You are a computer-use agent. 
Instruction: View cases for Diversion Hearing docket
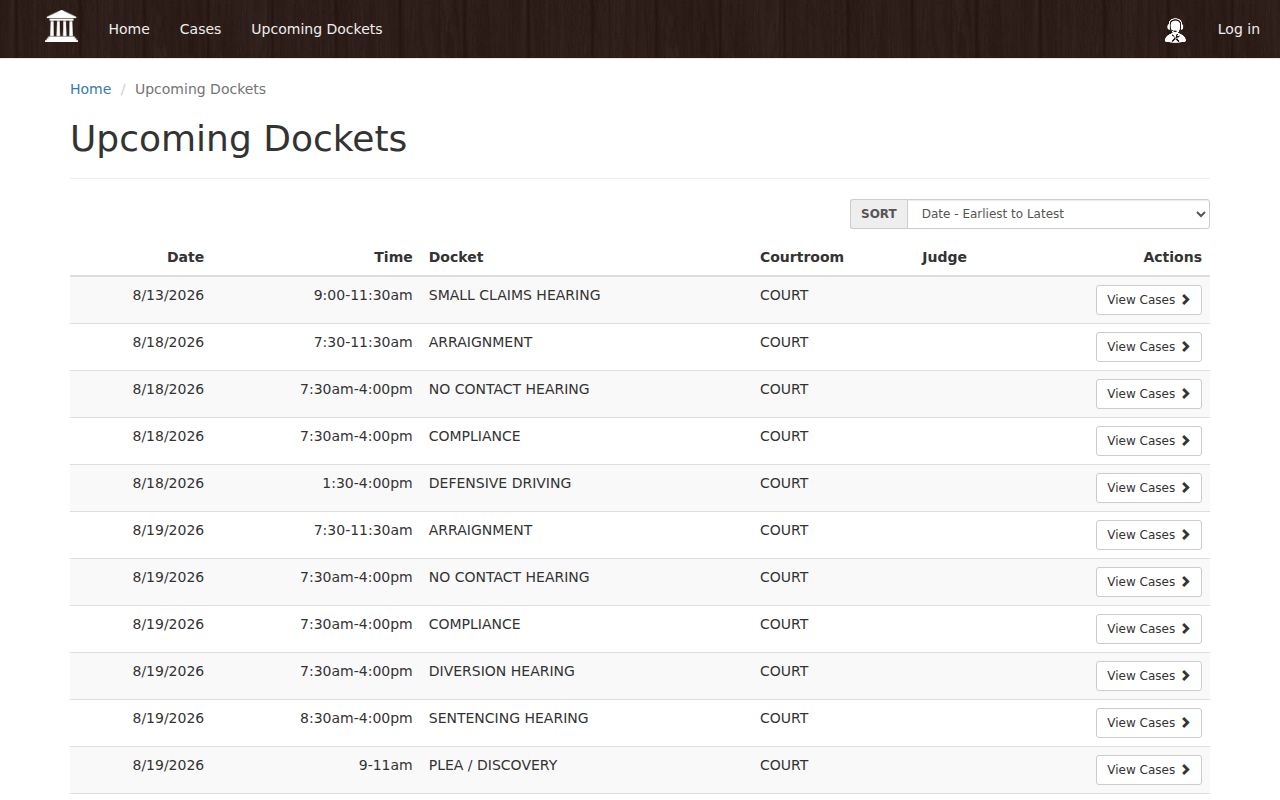tap(1148, 676)
